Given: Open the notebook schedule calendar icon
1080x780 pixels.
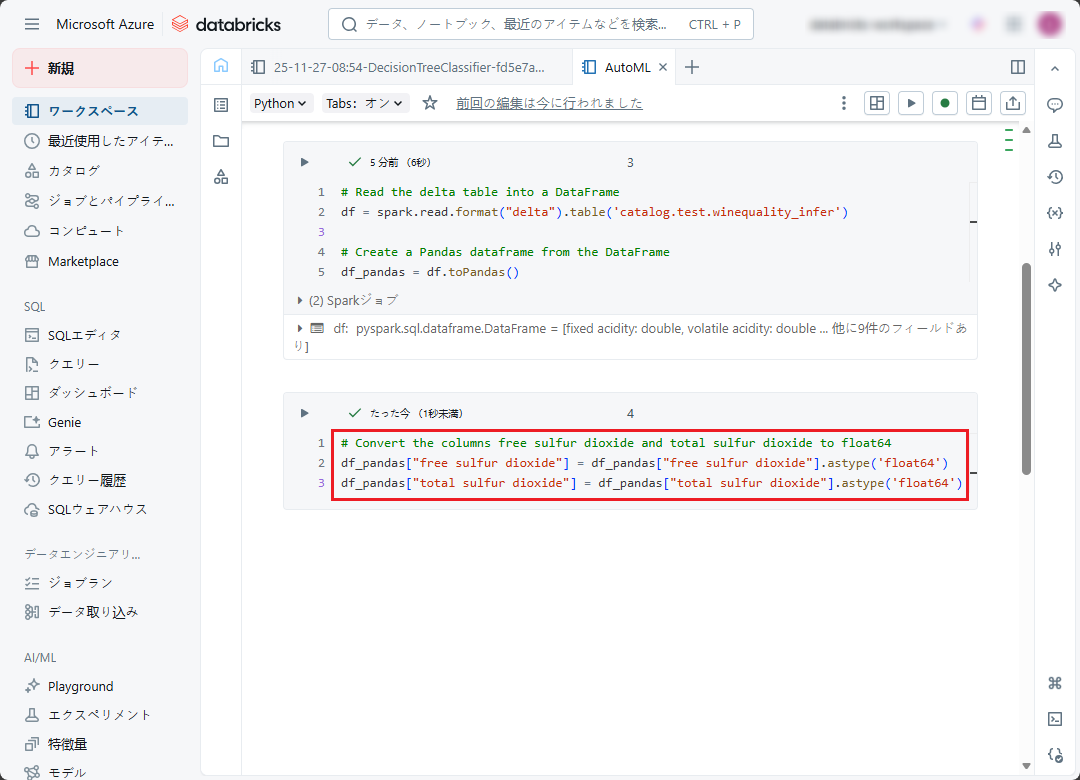Looking at the screenshot, I should 979,103.
